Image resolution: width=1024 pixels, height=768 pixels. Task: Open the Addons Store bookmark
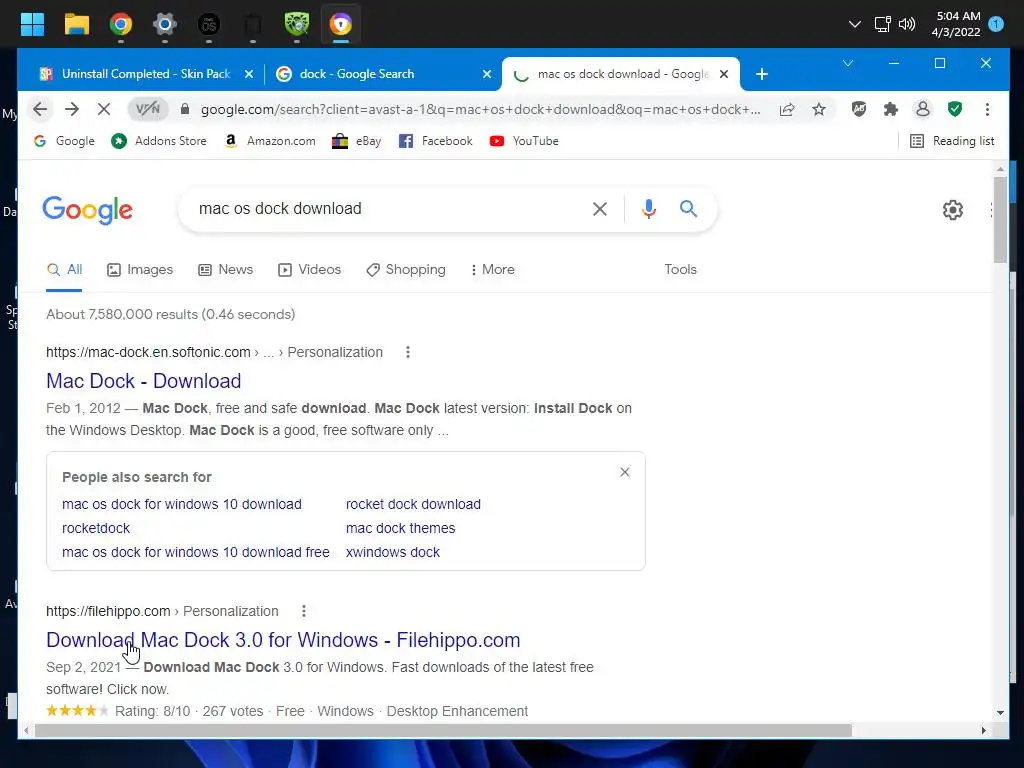(x=159, y=140)
